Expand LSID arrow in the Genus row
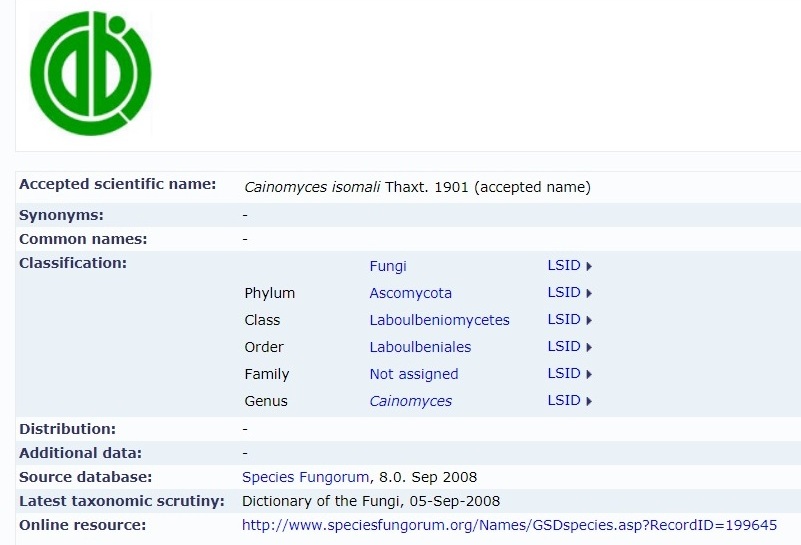This screenshot has width=801, height=545. click(x=589, y=401)
